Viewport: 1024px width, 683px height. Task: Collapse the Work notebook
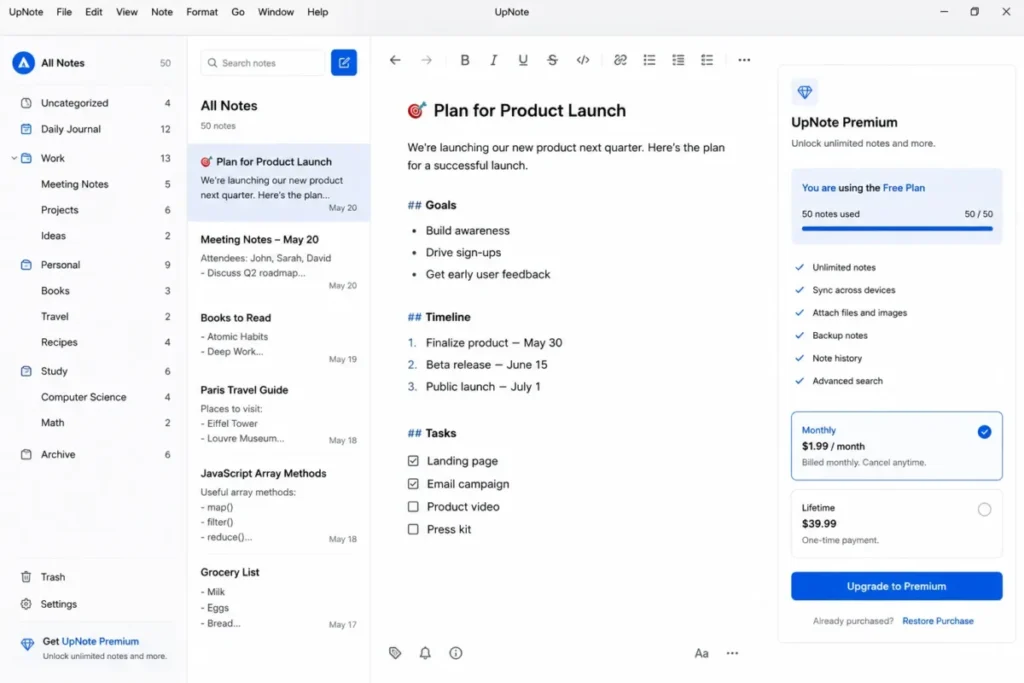(14, 158)
